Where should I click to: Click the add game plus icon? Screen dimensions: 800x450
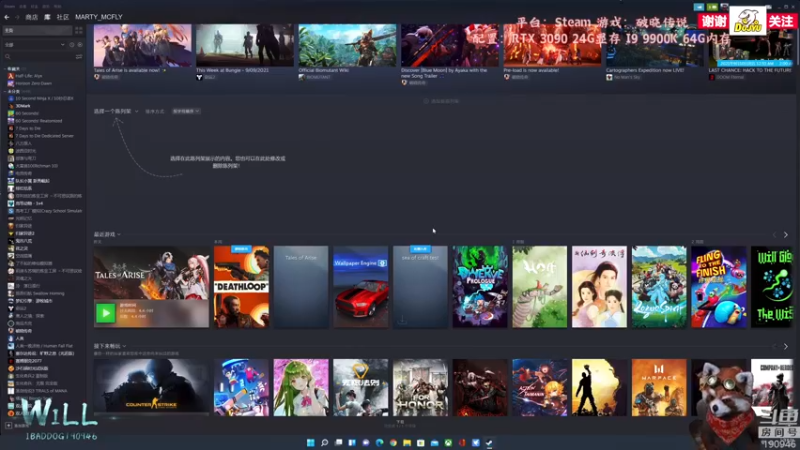point(8,425)
